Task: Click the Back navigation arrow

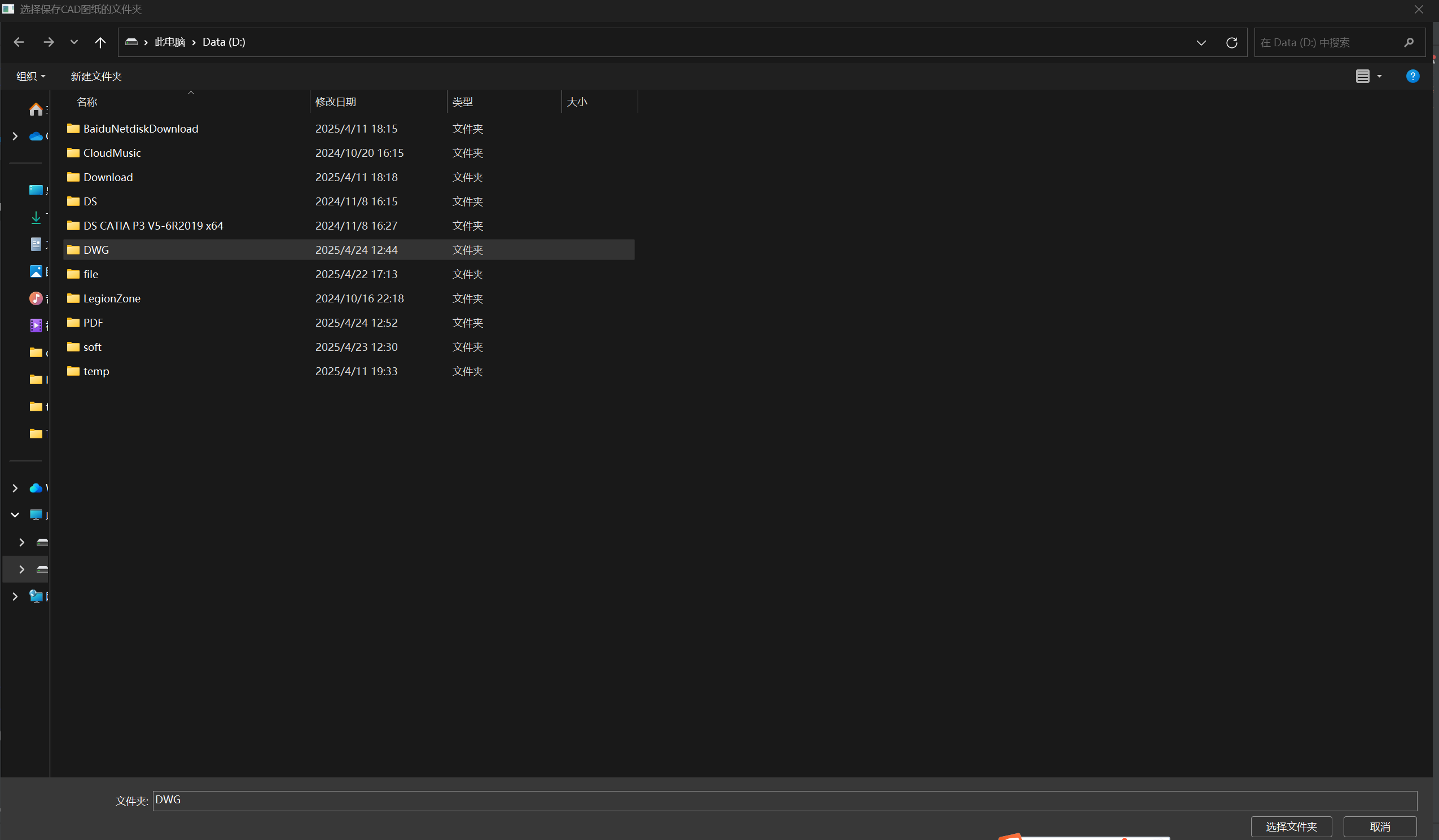Action: point(19,42)
